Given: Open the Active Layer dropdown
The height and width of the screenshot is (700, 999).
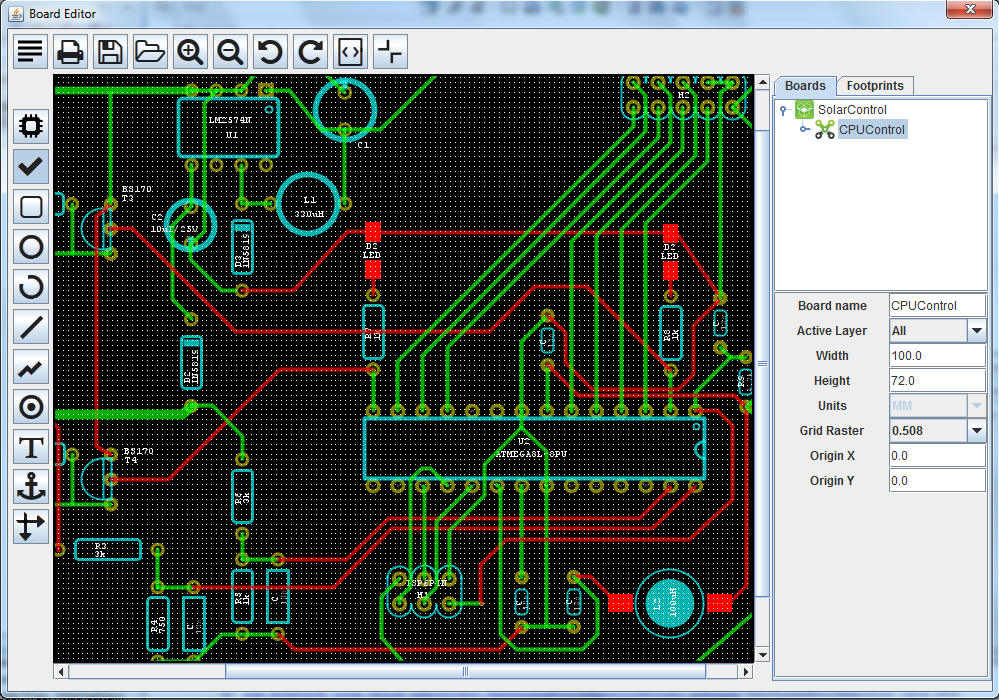Looking at the screenshot, I should click(x=976, y=331).
